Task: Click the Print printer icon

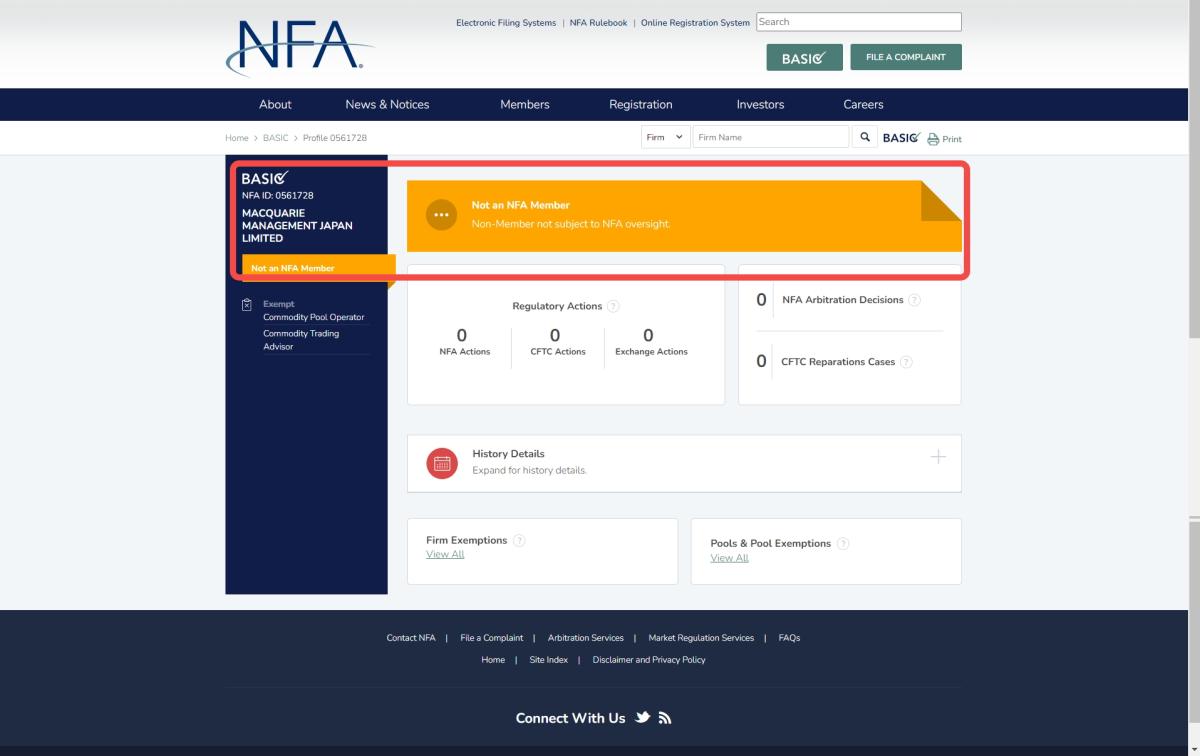Action: (933, 139)
